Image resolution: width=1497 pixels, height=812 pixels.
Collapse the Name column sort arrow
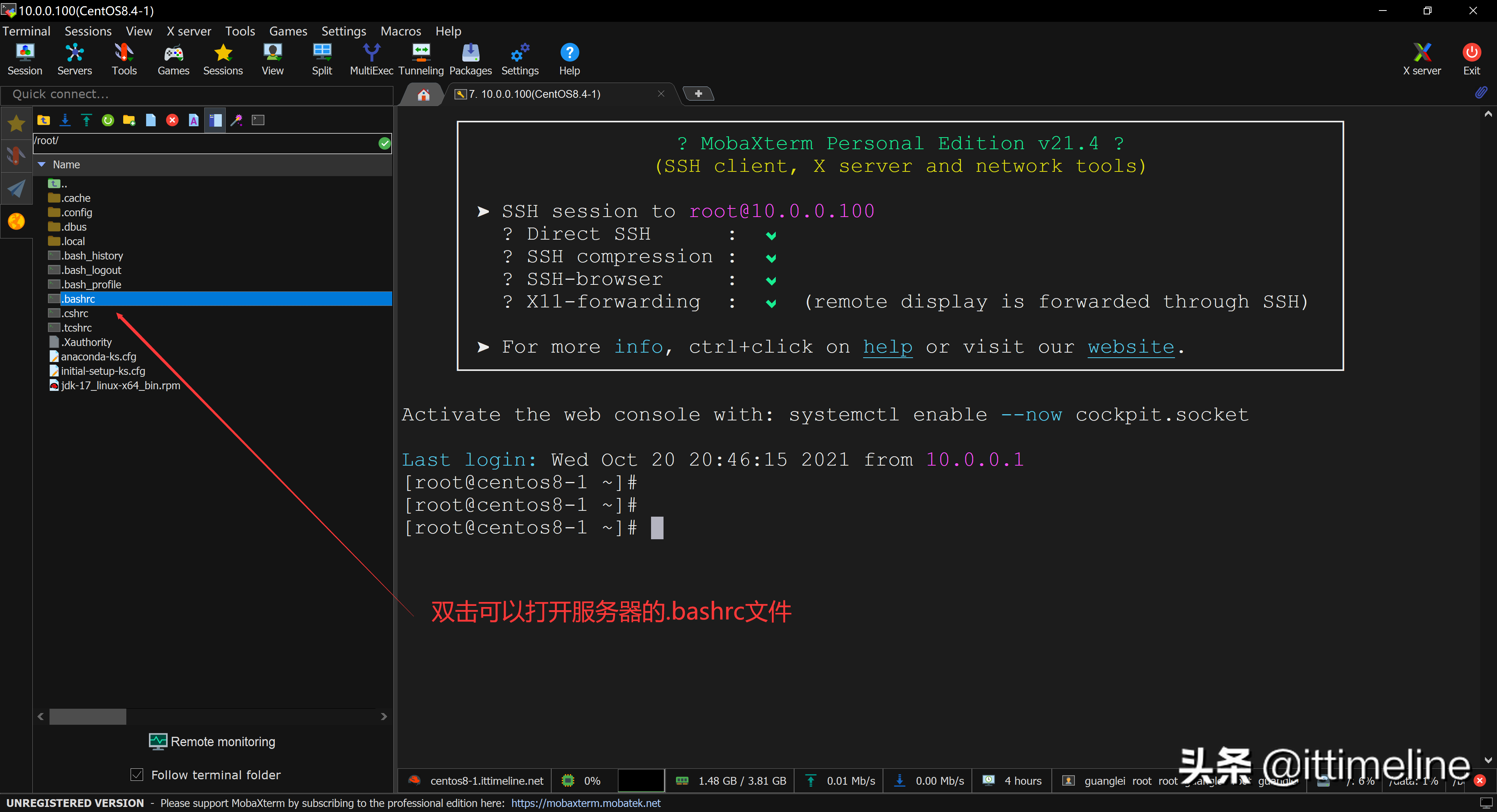(x=42, y=165)
